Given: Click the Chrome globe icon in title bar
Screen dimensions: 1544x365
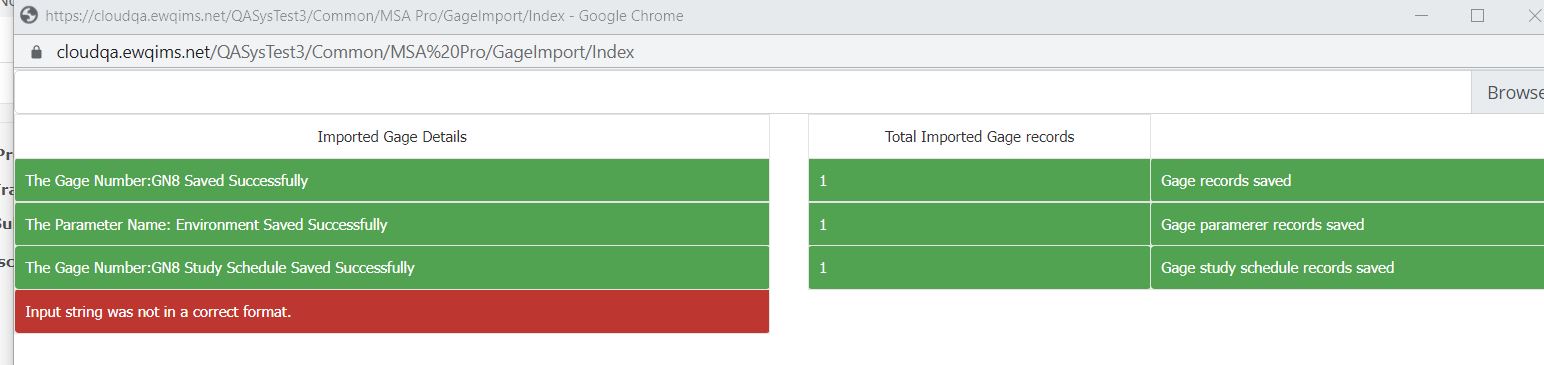Looking at the screenshot, I should tap(29, 16).
